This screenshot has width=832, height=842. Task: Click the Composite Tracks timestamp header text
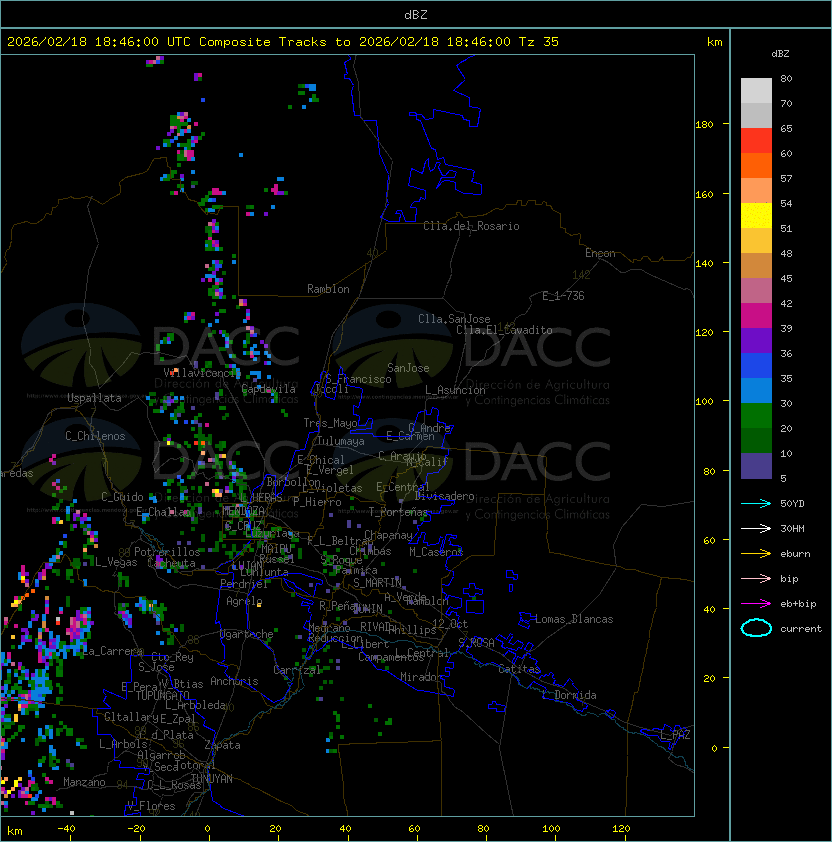click(x=283, y=42)
